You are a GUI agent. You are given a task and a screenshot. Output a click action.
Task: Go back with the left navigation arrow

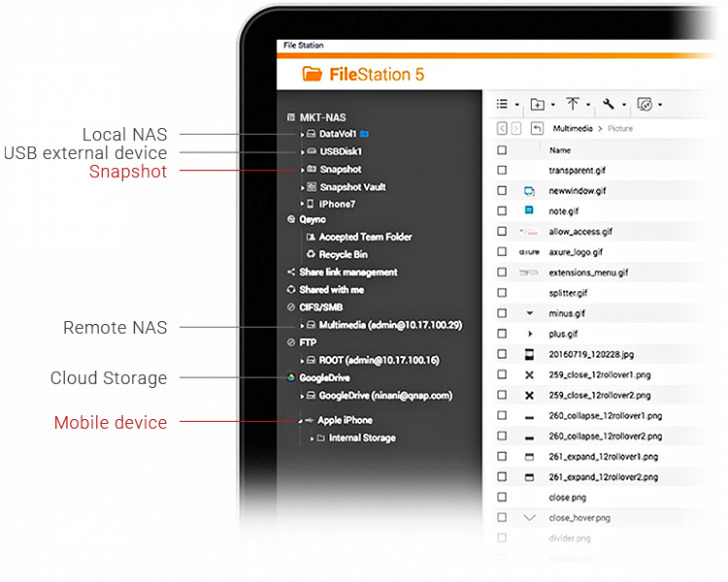pyautogui.click(x=502, y=129)
